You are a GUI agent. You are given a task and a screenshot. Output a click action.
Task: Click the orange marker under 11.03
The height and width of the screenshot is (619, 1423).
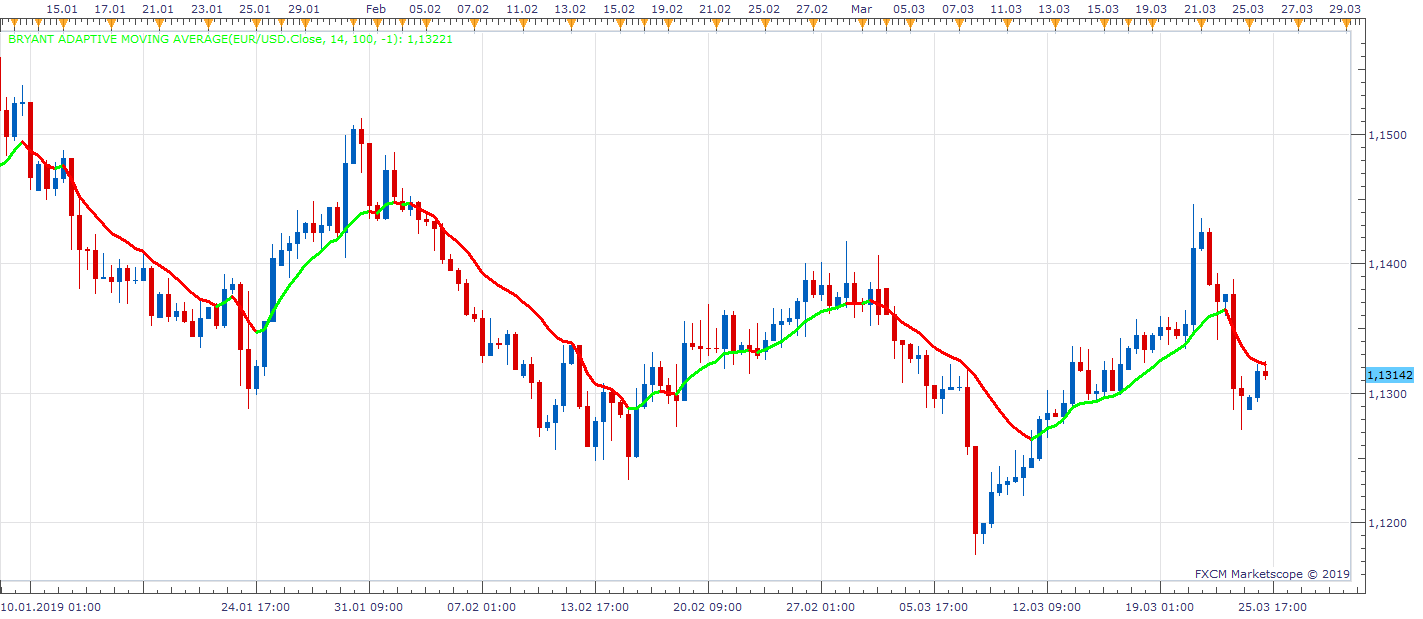[x=1006, y=23]
